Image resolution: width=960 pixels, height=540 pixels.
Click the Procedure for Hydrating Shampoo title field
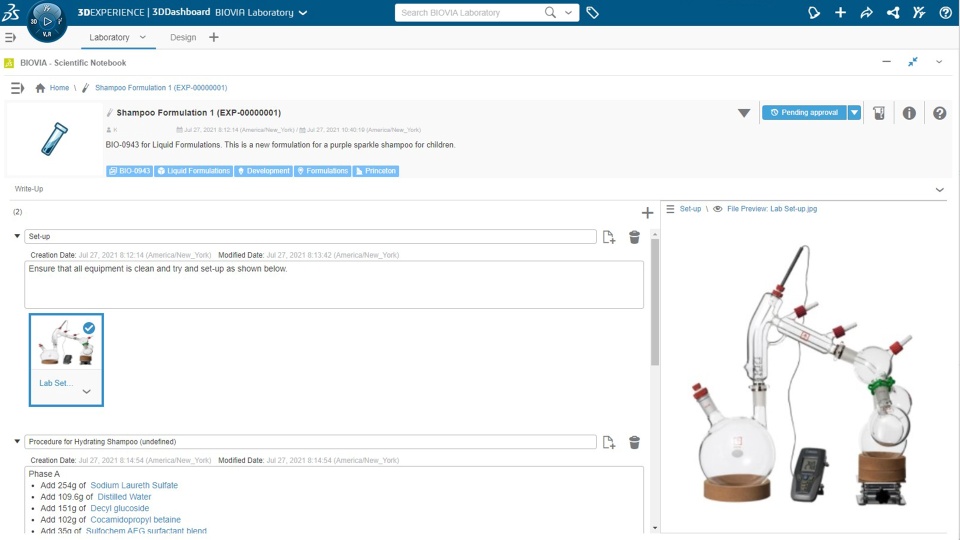point(310,441)
